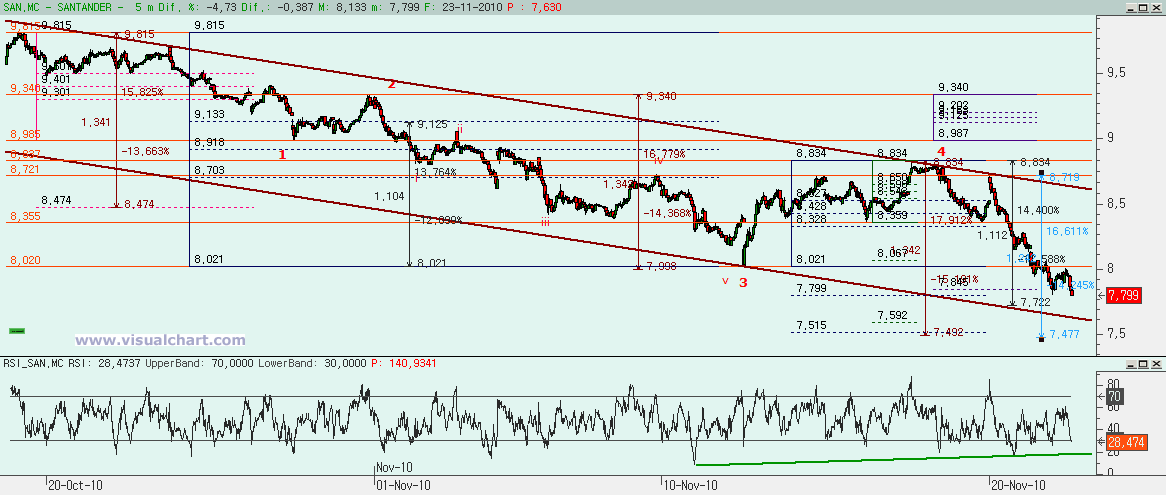This screenshot has width=1166, height=495.
Task: Click the red 7,492 projection label
Action: coord(948,332)
